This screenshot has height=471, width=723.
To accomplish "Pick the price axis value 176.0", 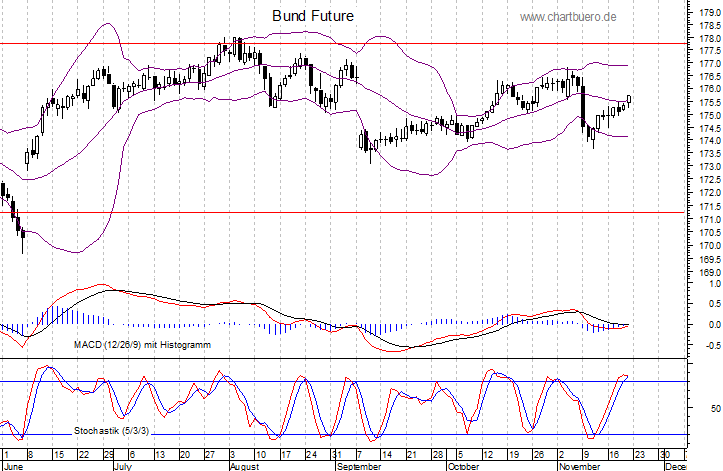I will [x=710, y=89].
